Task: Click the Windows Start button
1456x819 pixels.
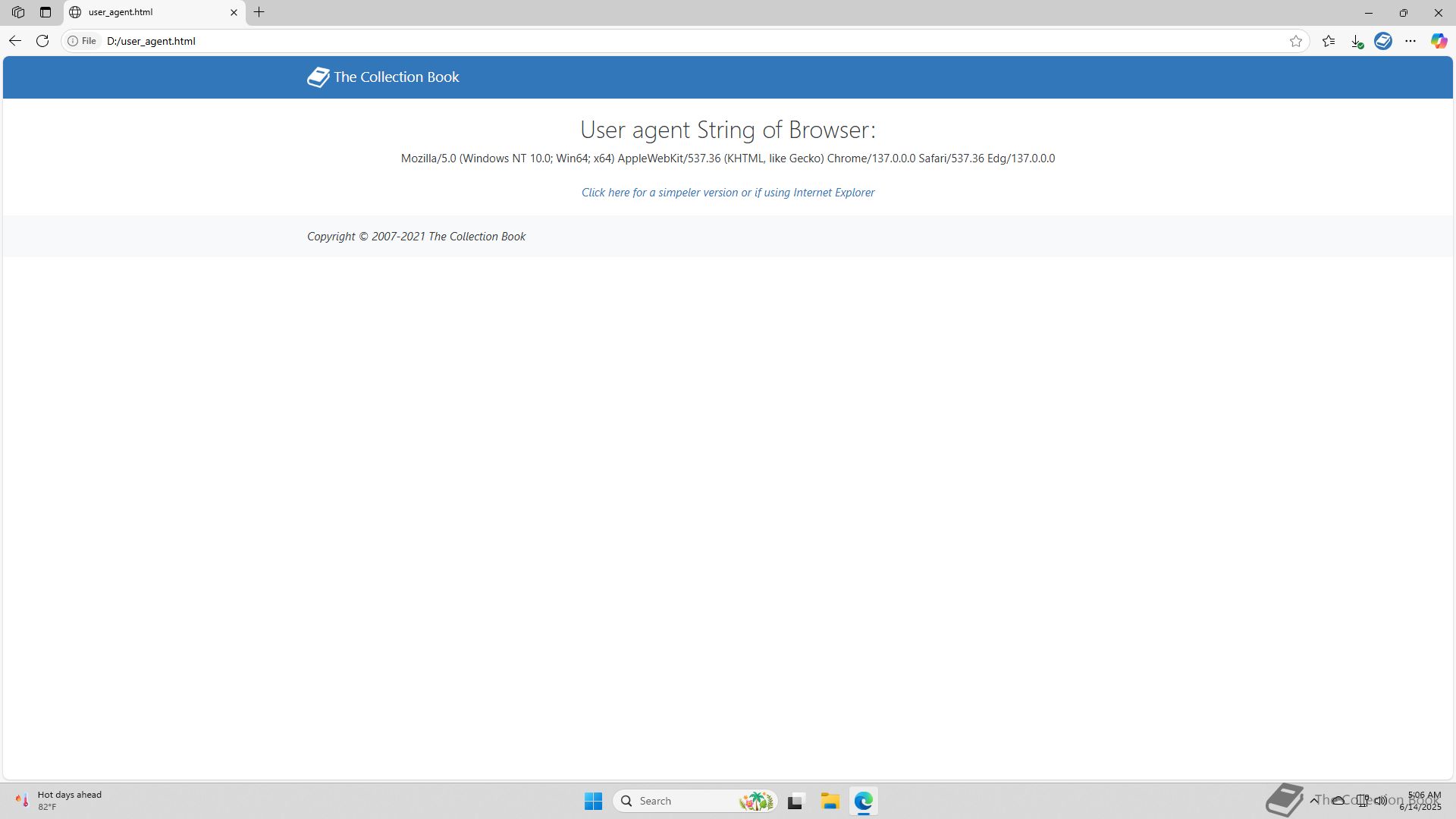Action: 593,801
